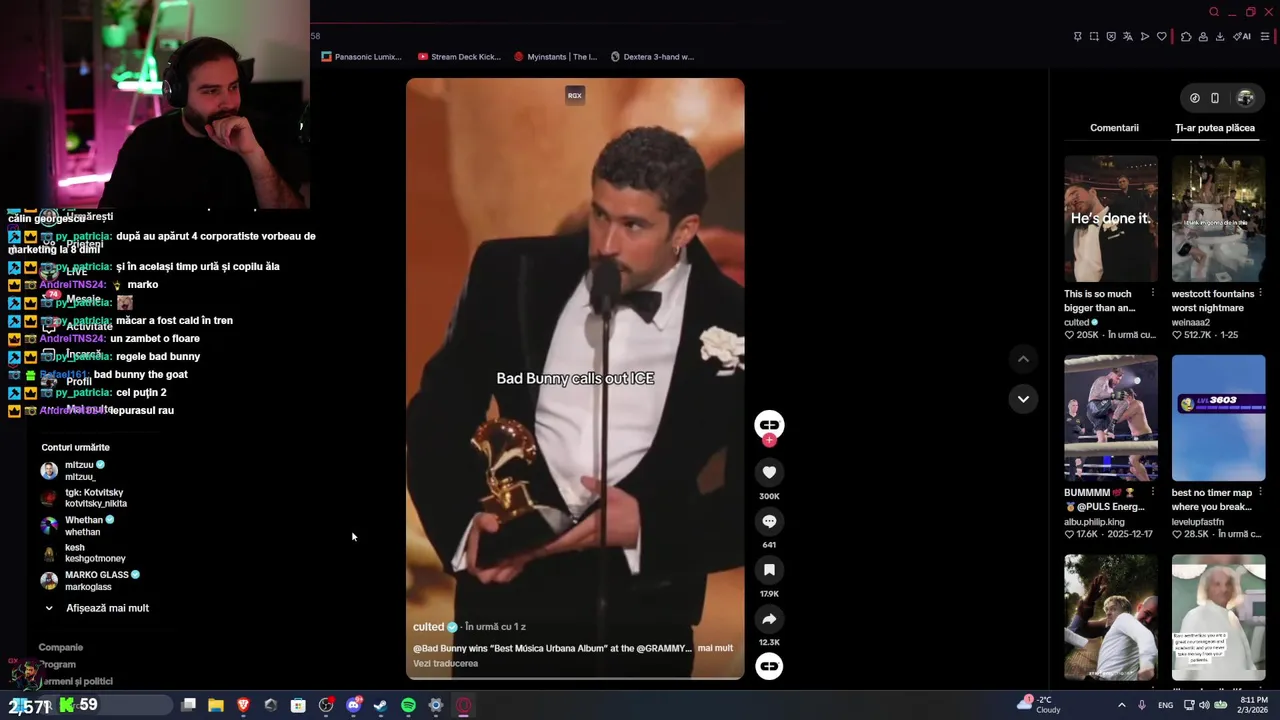Open Brave browser from the taskbar
Viewport: 1280px width, 720px height.
coord(243,706)
